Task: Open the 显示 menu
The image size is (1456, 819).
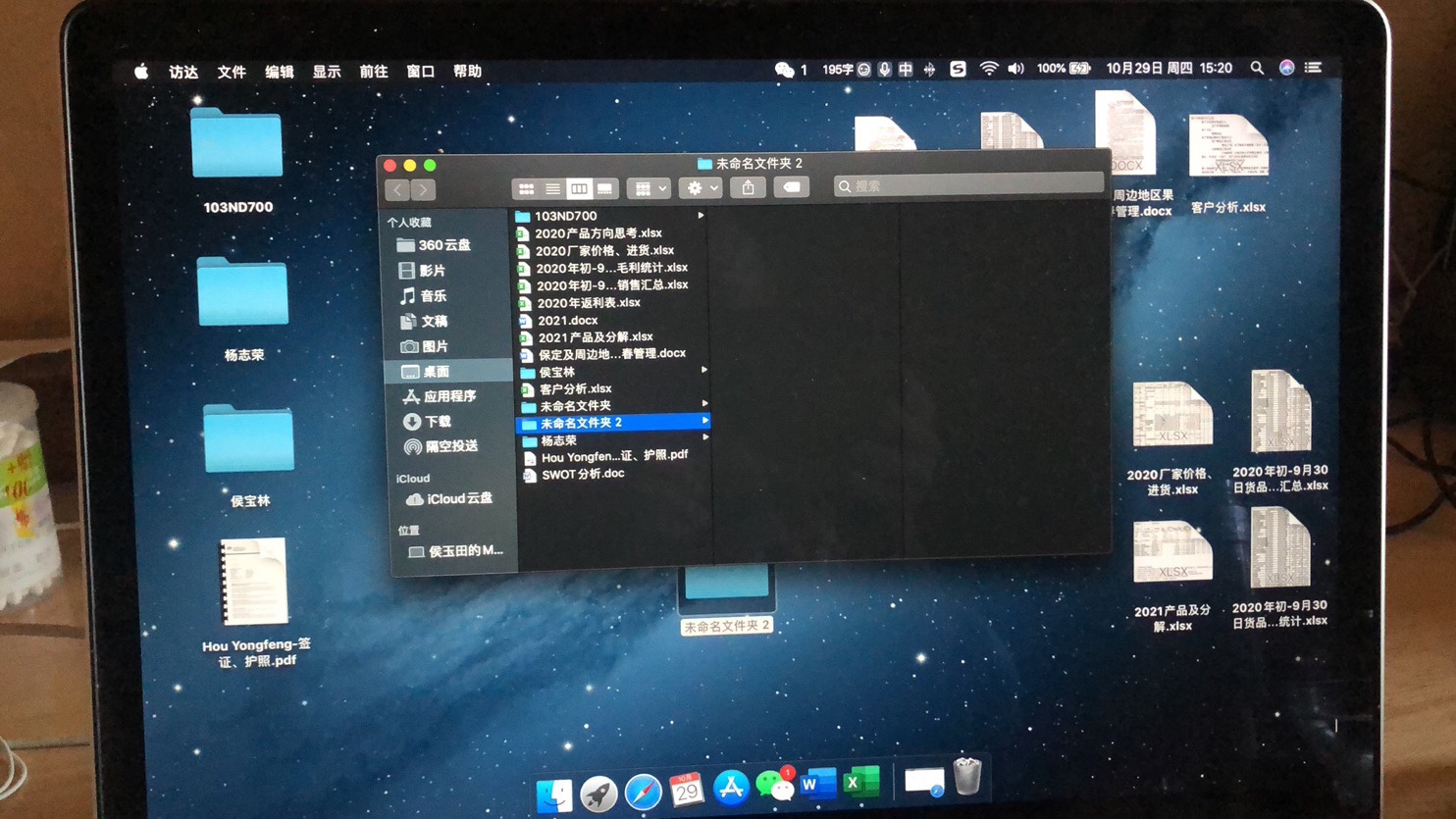Action: [326, 72]
